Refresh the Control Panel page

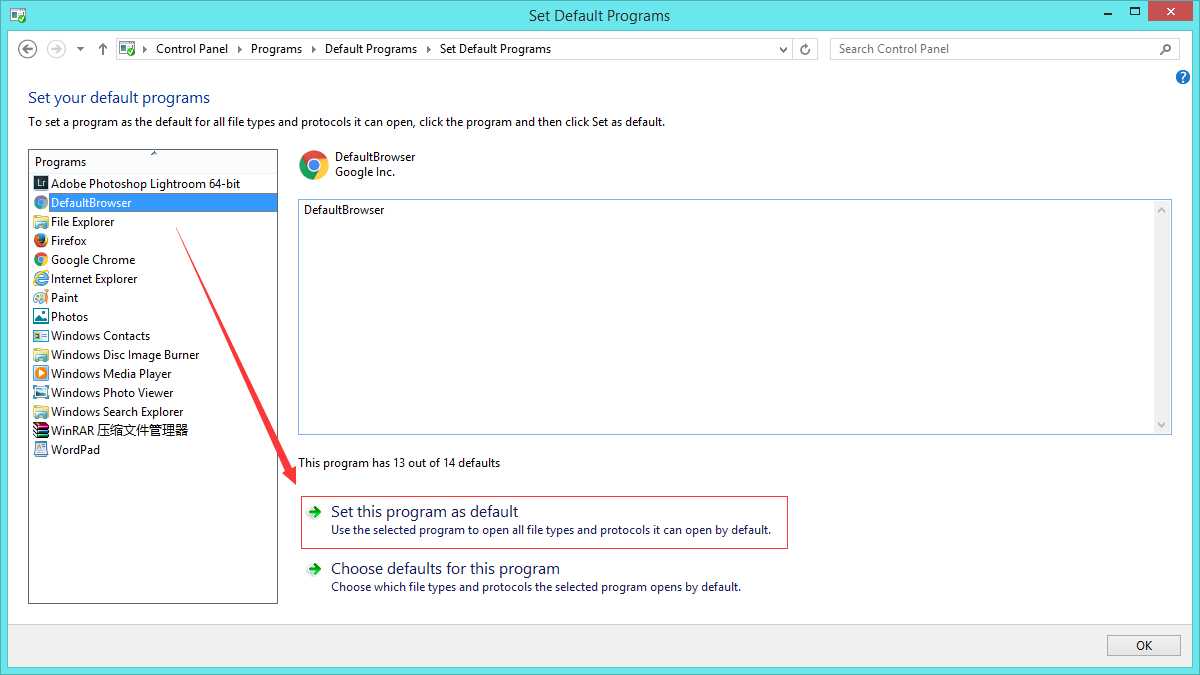tap(807, 49)
